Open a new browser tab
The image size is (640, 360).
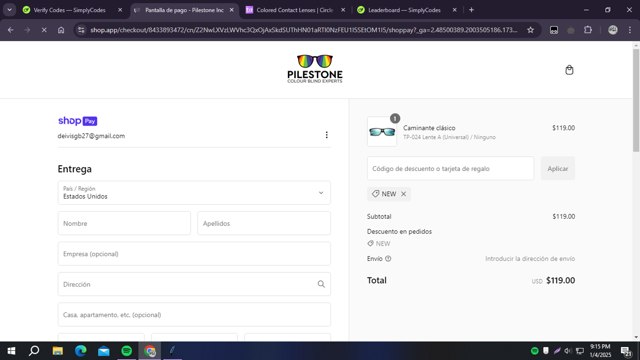[x=471, y=10]
